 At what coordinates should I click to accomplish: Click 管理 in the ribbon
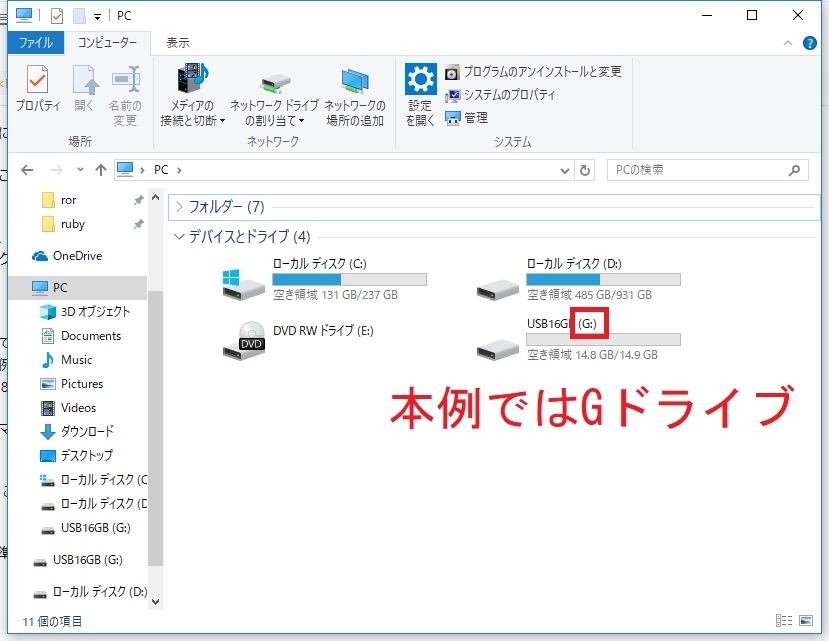466,118
